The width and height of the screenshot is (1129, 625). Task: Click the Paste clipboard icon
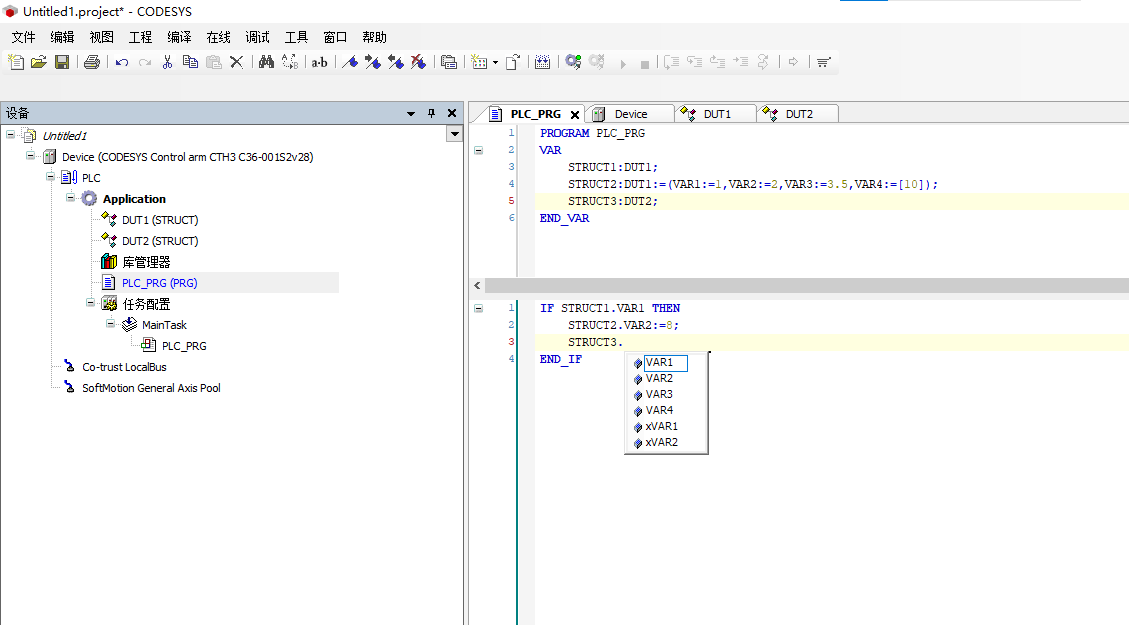214,62
